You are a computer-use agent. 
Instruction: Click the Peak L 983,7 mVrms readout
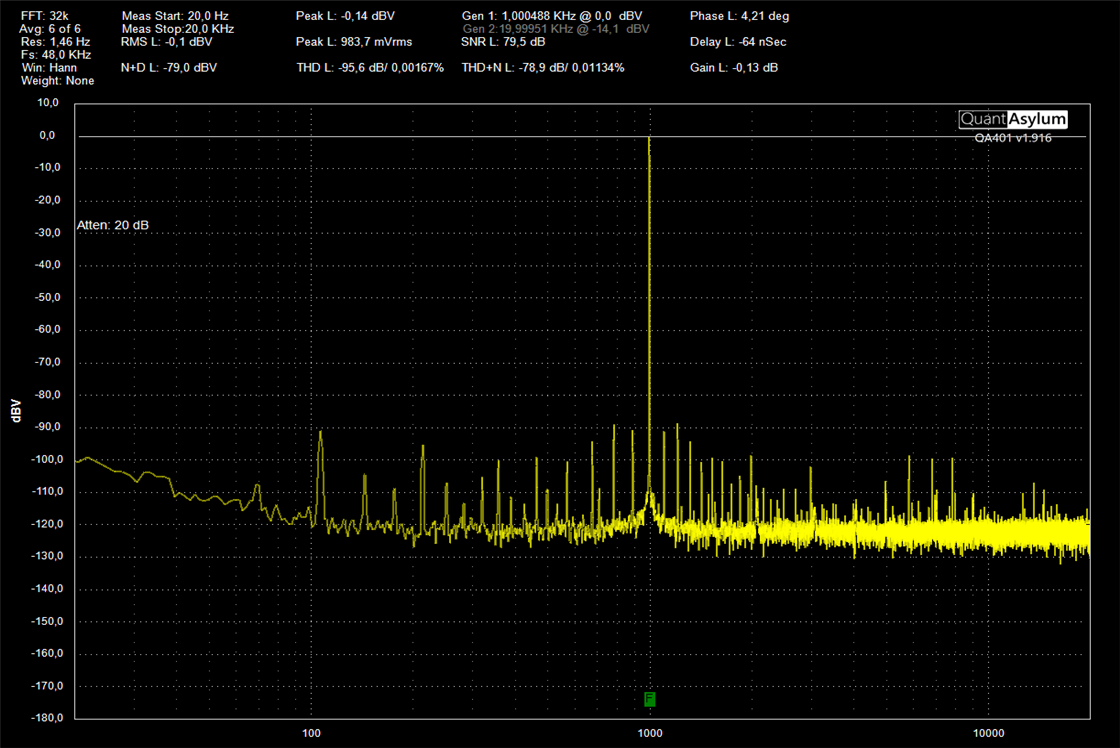pyautogui.click(x=354, y=42)
